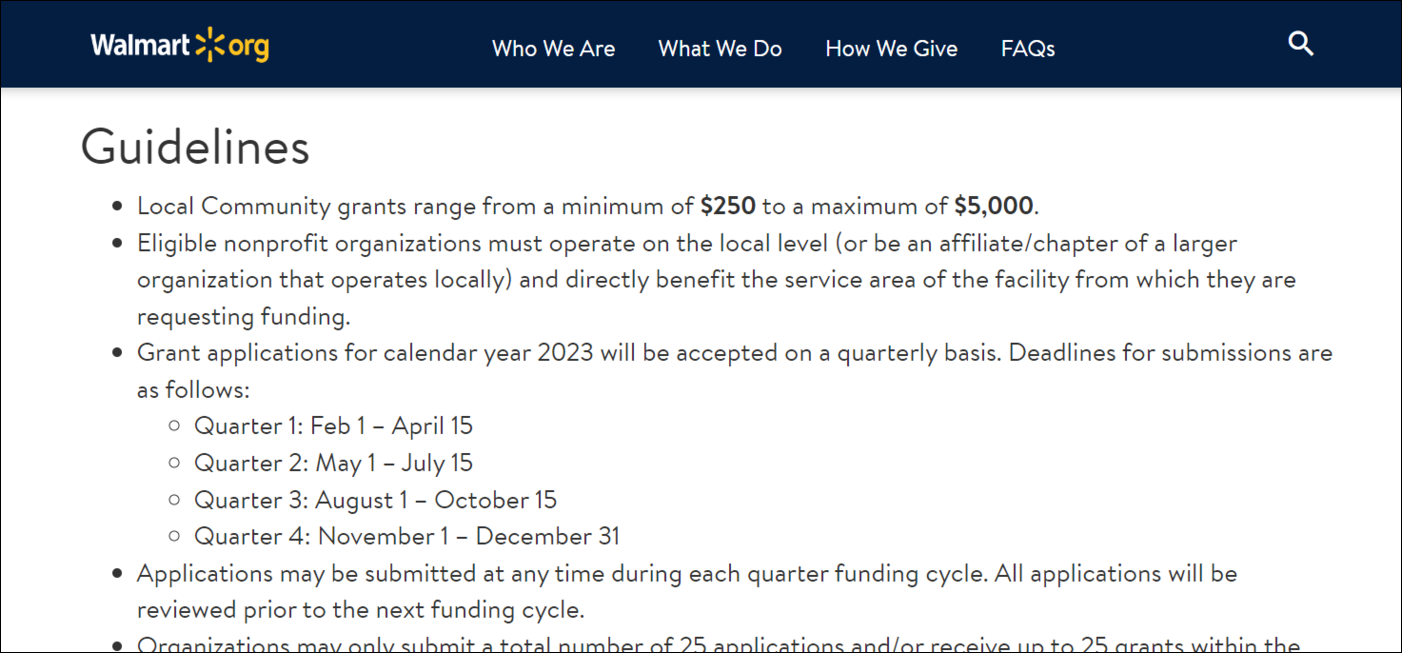Open the How We Give menu
The height and width of the screenshot is (653, 1402).
point(891,48)
